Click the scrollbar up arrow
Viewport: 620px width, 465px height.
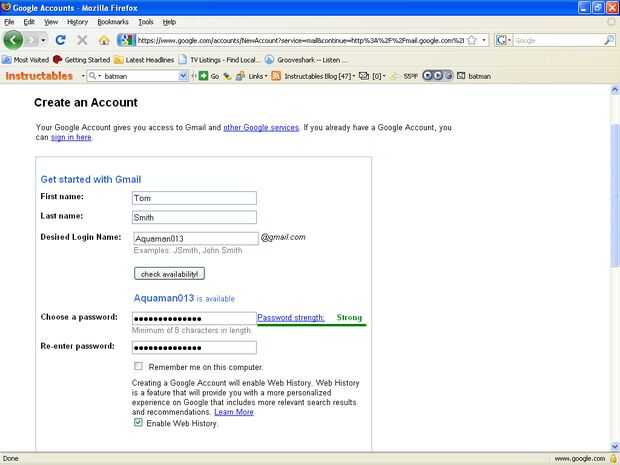[615, 90]
